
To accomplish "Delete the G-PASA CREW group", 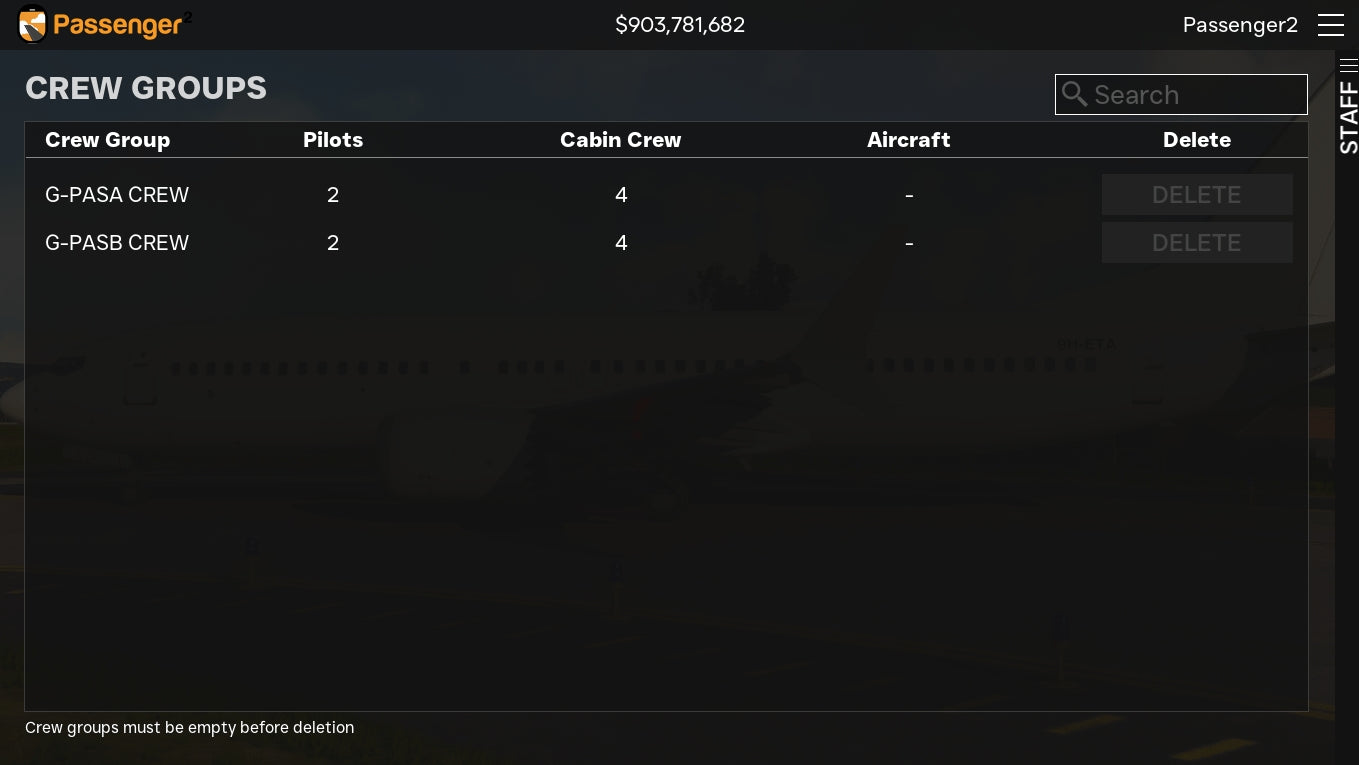I will (x=1196, y=195).
